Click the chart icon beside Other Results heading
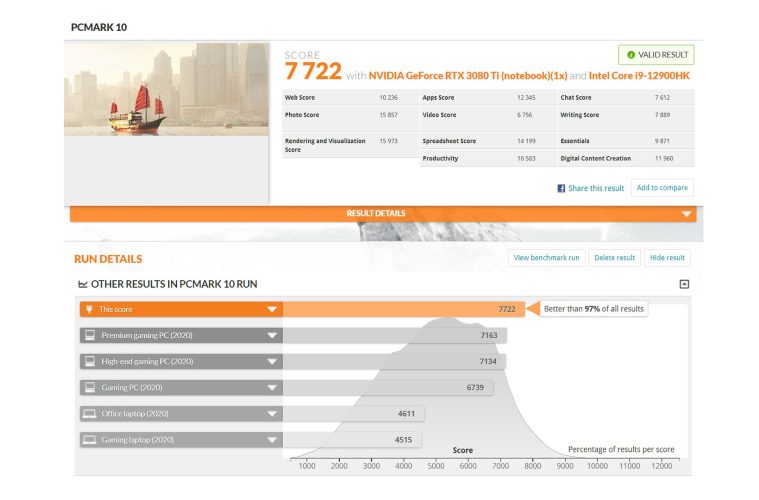 [x=83, y=284]
